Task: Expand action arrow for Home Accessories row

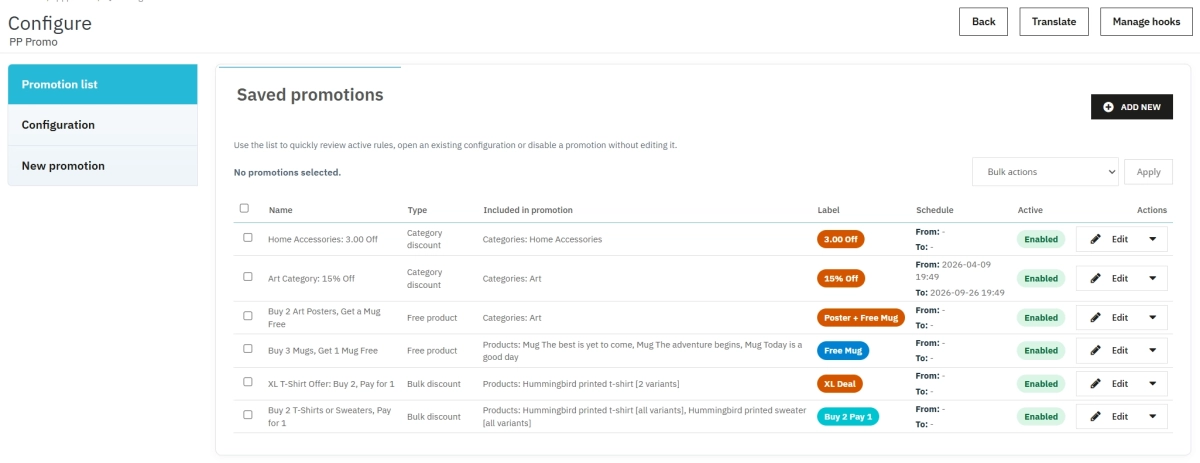Action: (1152, 239)
